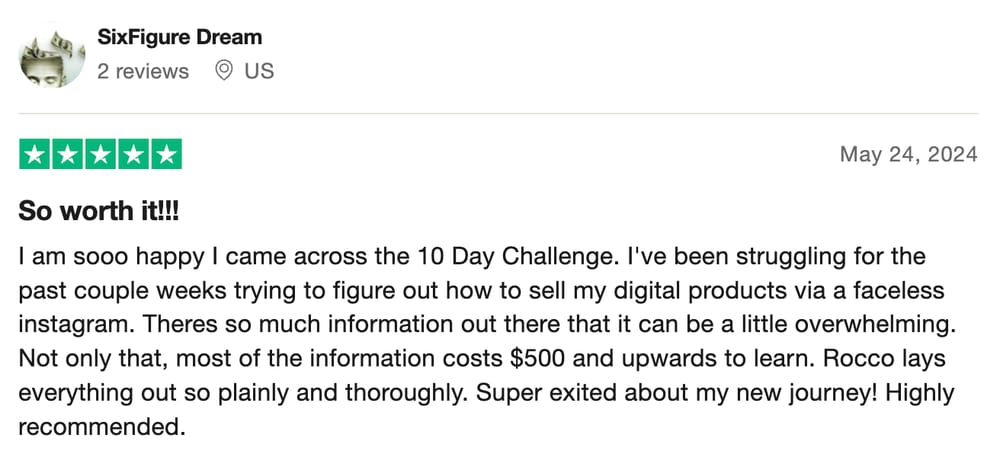
Task: Click the reviewer name SixFigure Dream
Action: point(179,37)
